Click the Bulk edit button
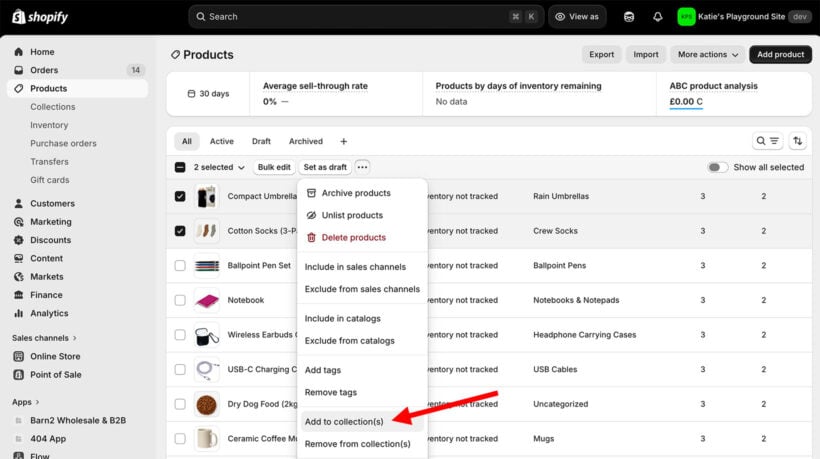This screenshot has width=820, height=459. click(274, 167)
